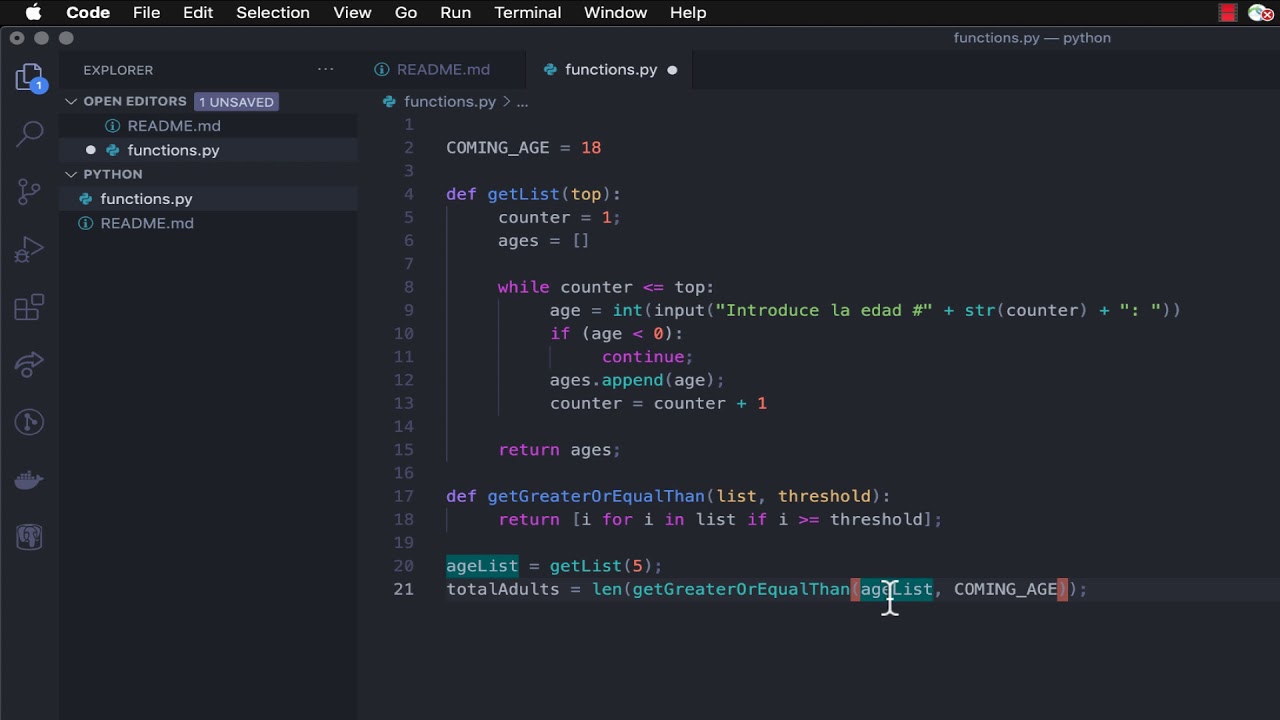This screenshot has height=720, width=1280.
Task: Collapse the OPEN EDITORS section
Action: point(71,101)
